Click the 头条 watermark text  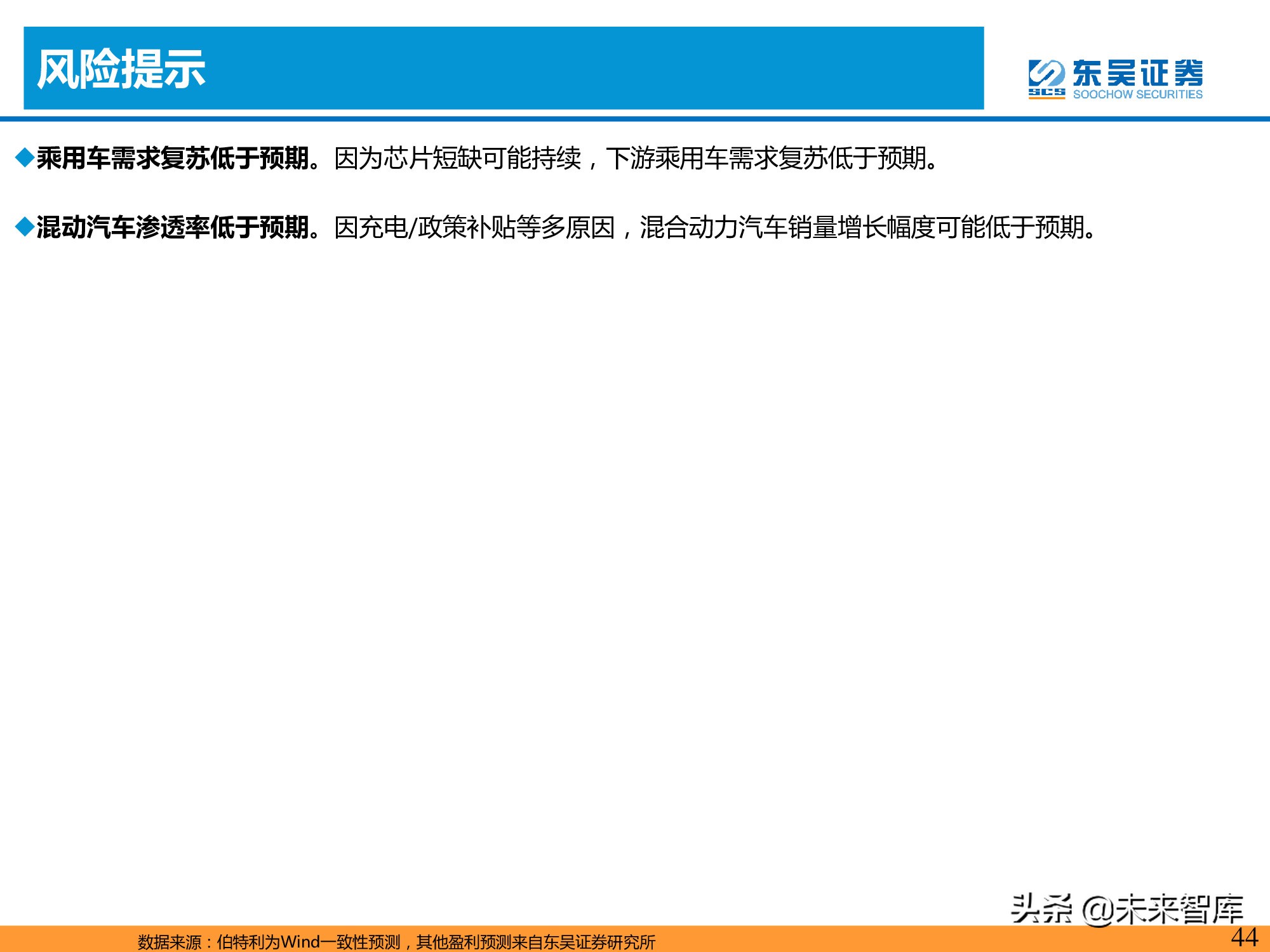(1041, 909)
